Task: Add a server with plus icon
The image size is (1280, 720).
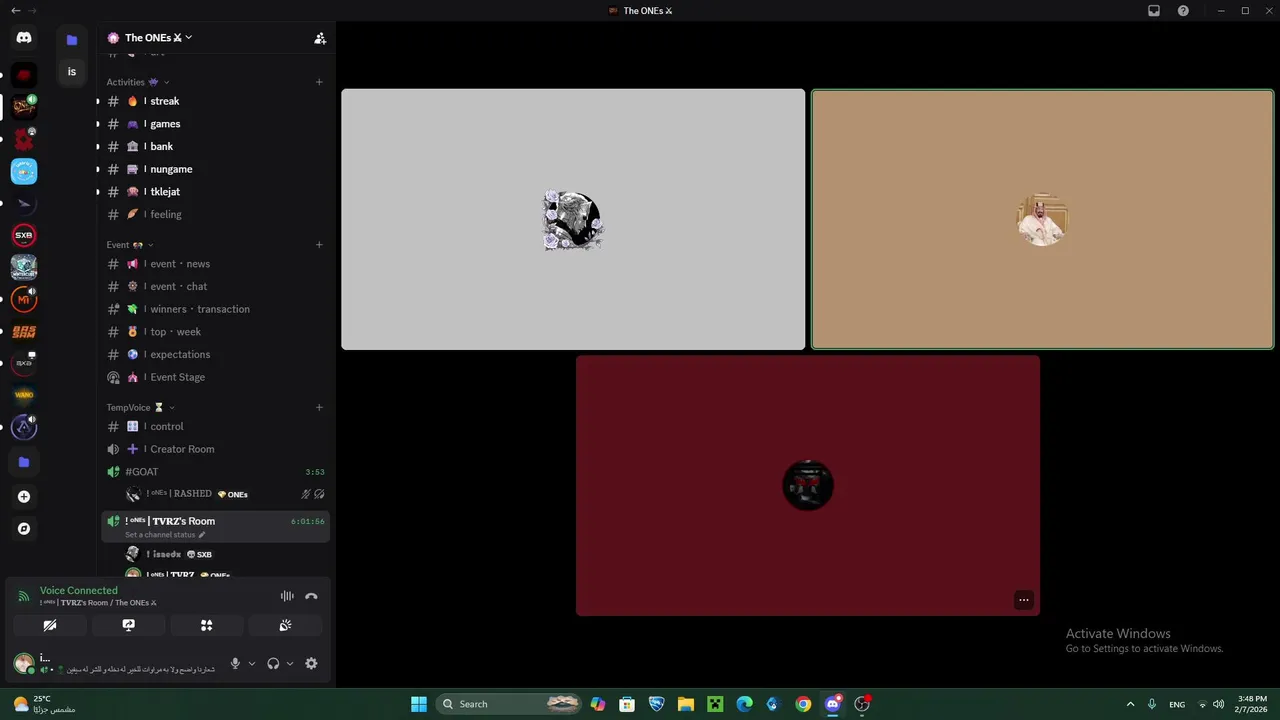Action: [24, 497]
